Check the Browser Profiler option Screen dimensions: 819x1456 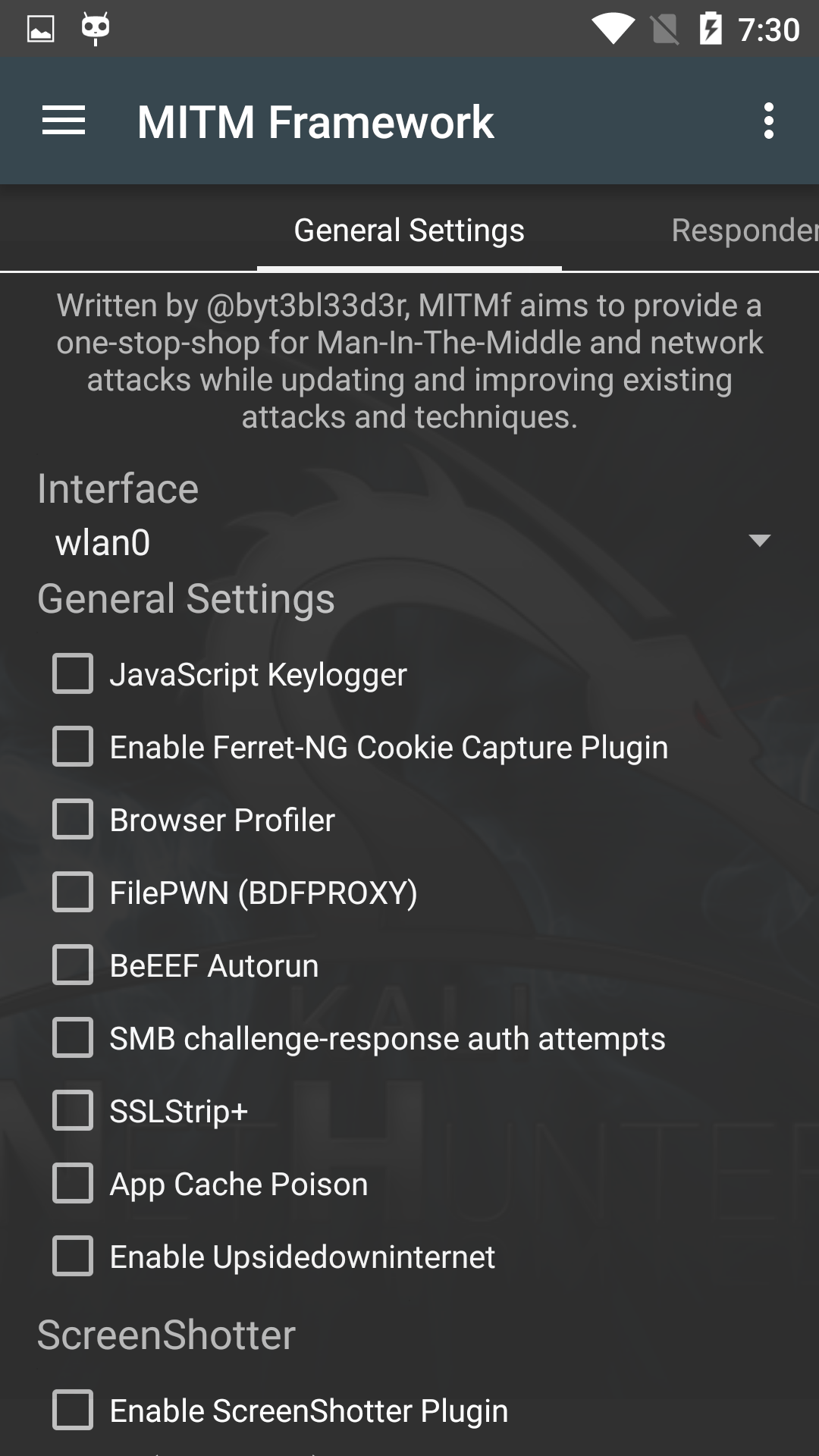[73, 820]
